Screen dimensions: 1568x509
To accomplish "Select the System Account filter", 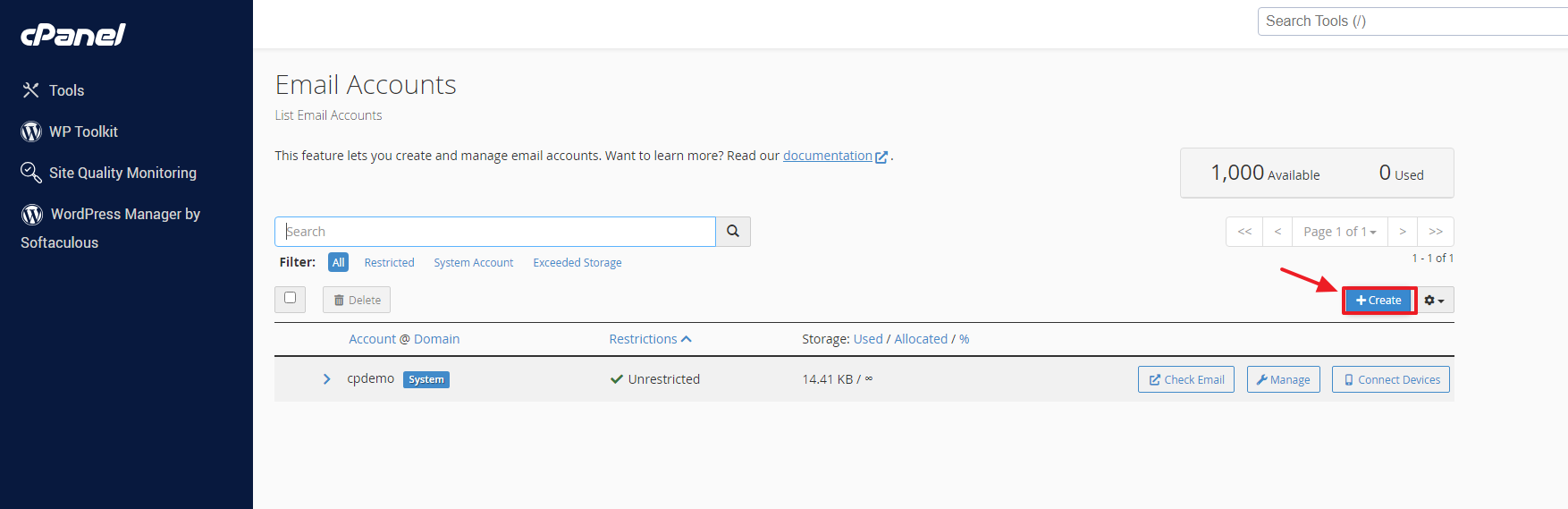I will 473,263.
